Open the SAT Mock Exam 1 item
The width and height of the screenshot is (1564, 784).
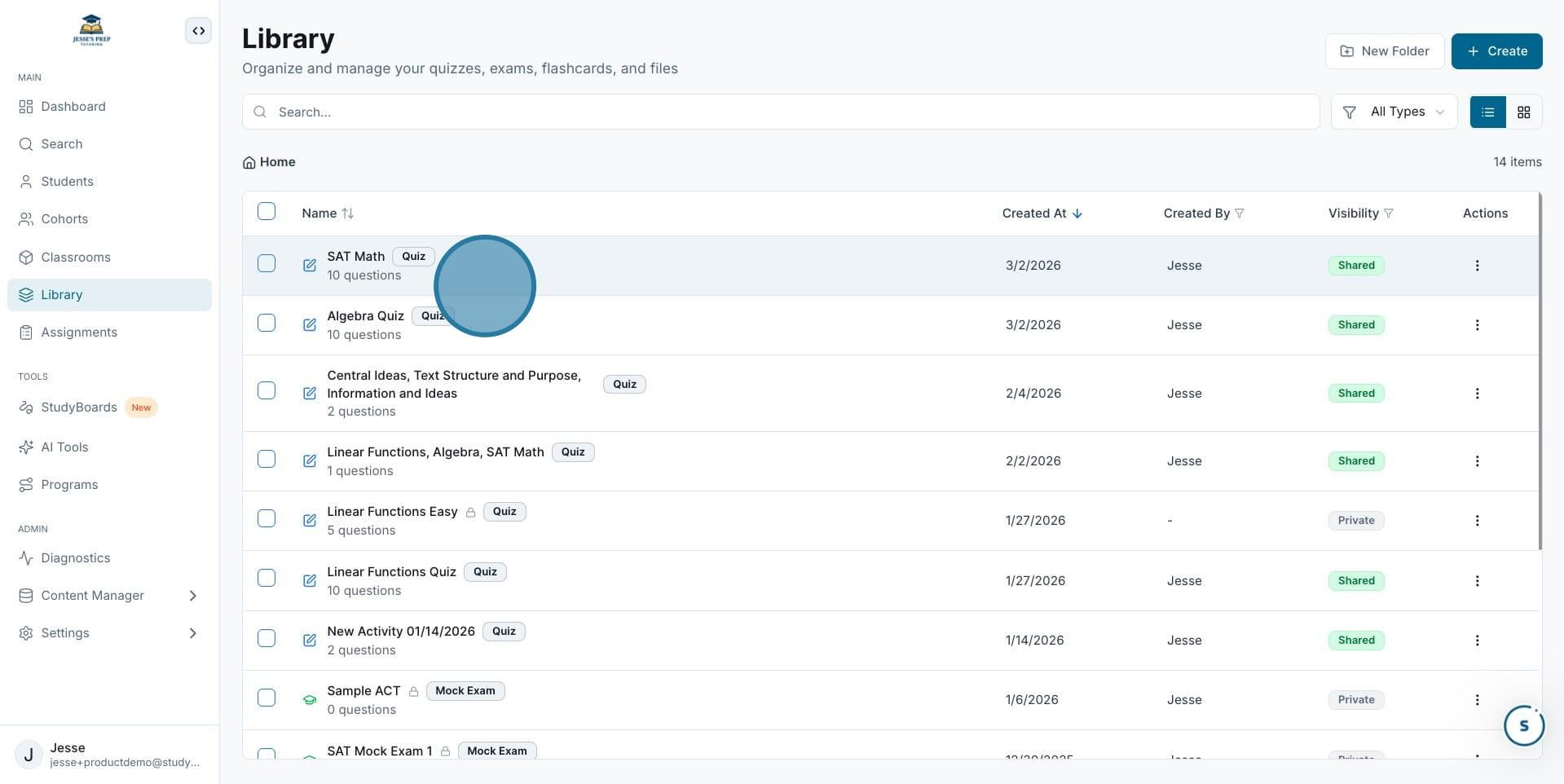[x=380, y=751]
